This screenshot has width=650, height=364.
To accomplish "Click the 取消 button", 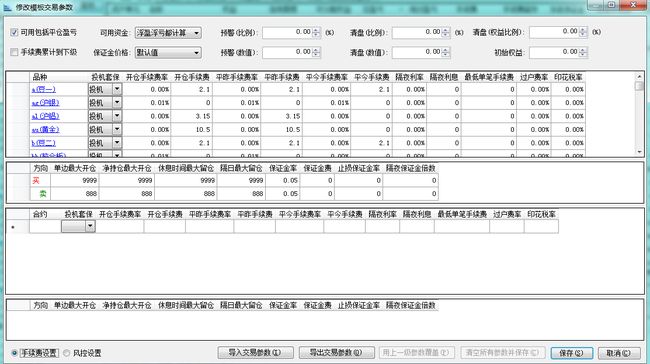I will pos(618,353).
